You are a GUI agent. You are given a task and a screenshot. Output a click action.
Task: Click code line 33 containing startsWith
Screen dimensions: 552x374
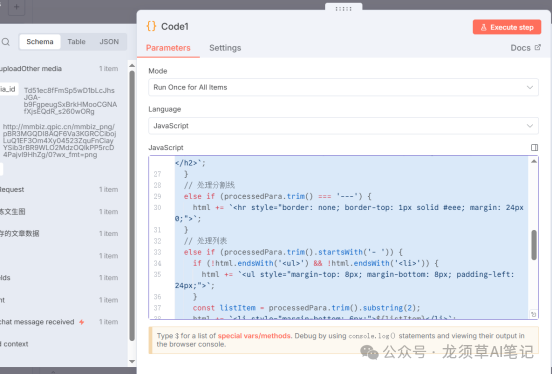[293, 252]
